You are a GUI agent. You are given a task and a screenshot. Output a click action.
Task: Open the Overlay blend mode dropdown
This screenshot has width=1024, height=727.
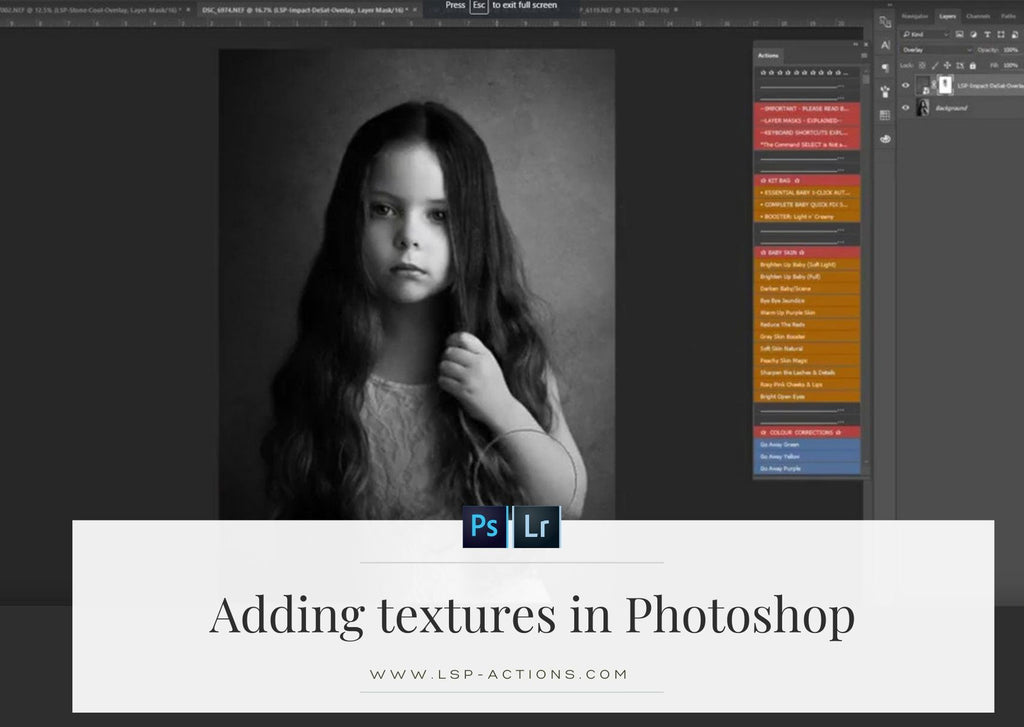(x=936, y=49)
